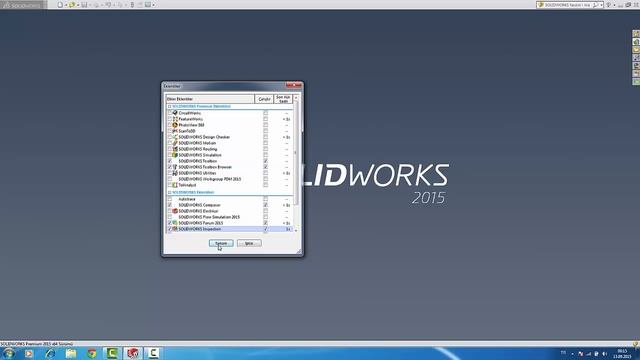Select the SOLIDWORKS Inspection row
Viewport: 640px width, 360px height.
pos(229,229)
